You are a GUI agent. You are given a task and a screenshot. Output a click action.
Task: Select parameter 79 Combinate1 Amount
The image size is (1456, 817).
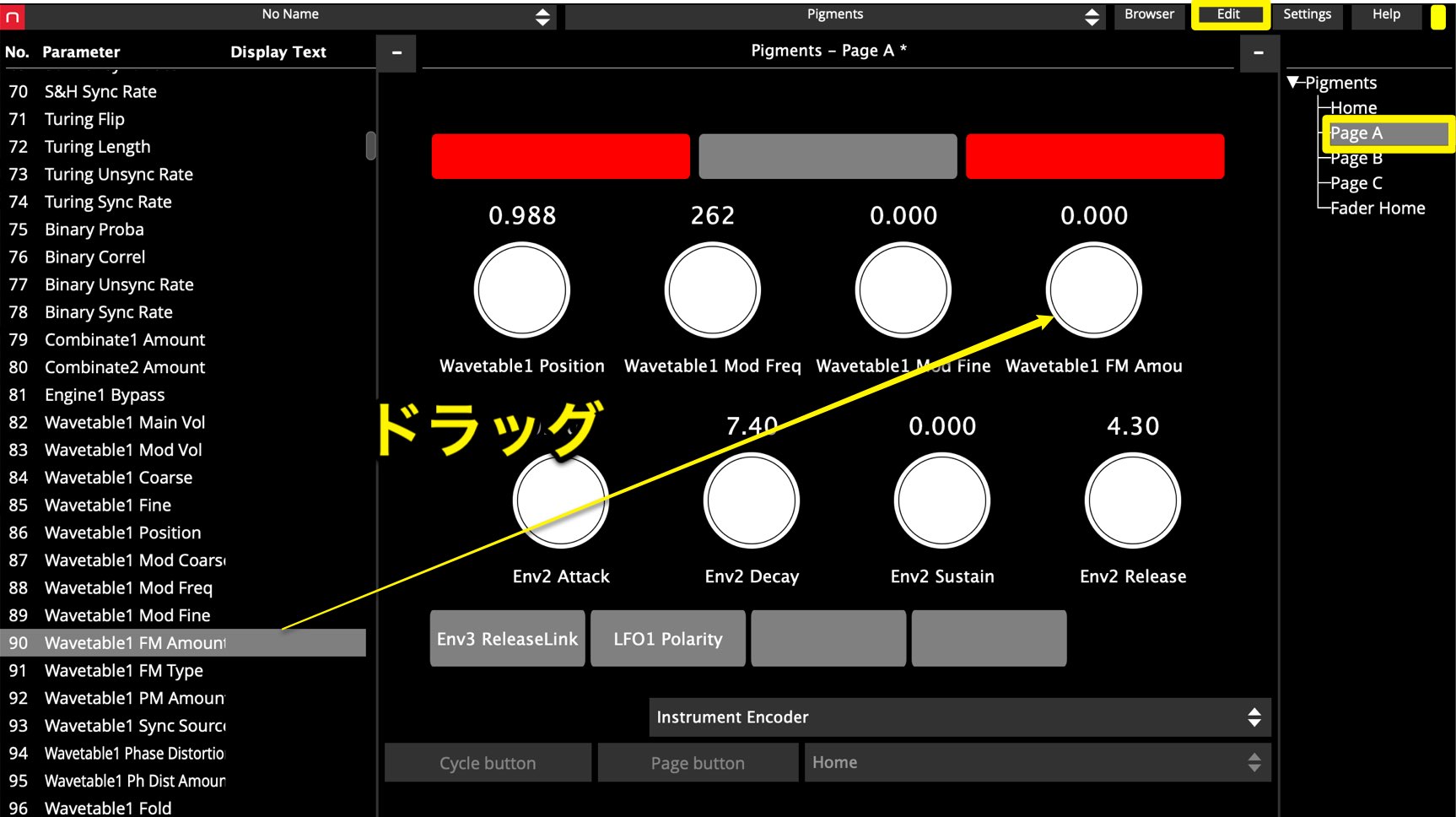(x=183, y=340)
